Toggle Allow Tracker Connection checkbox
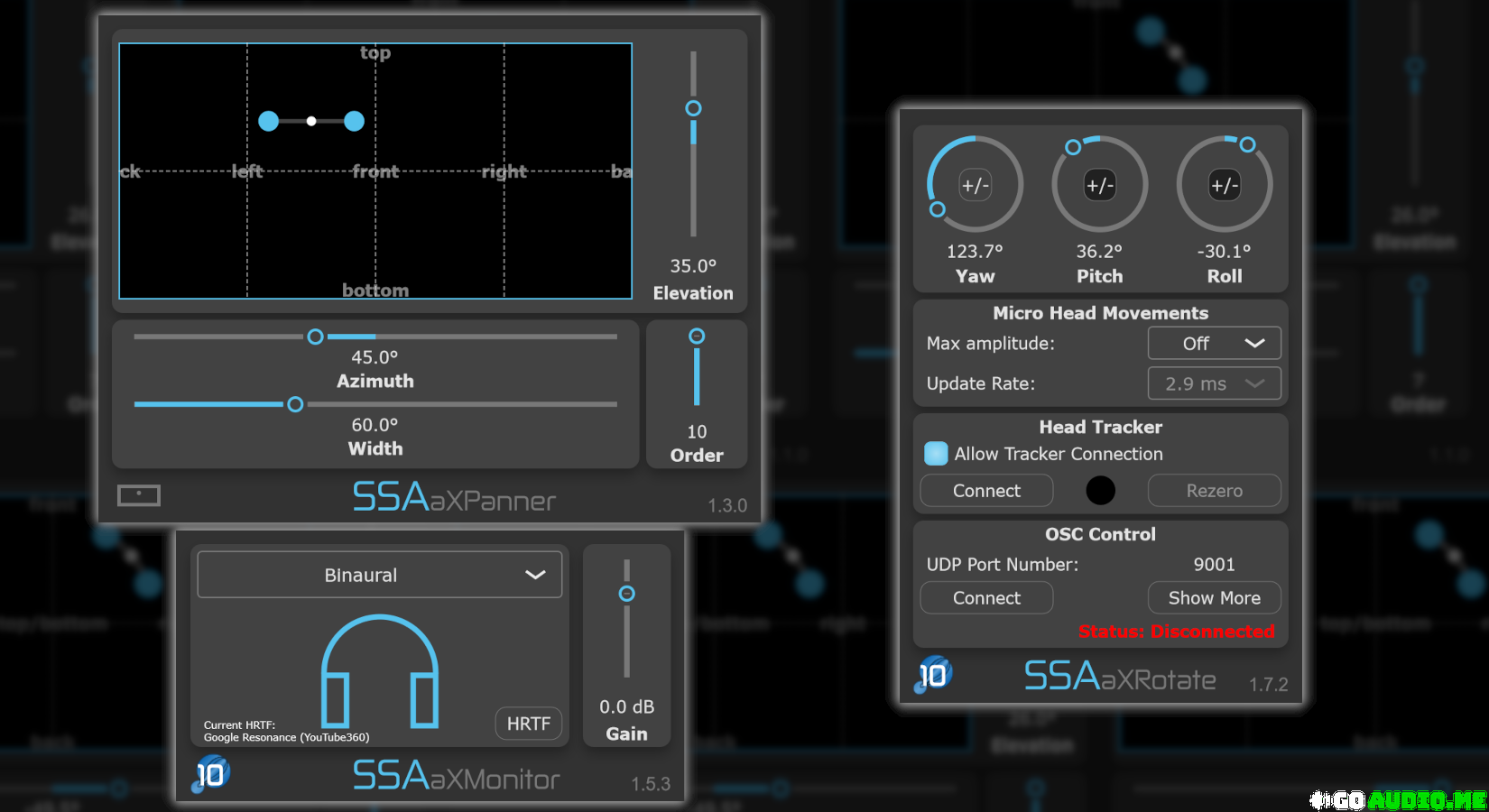This screenshot has height=812, width=1489. (x=937, y=454)
